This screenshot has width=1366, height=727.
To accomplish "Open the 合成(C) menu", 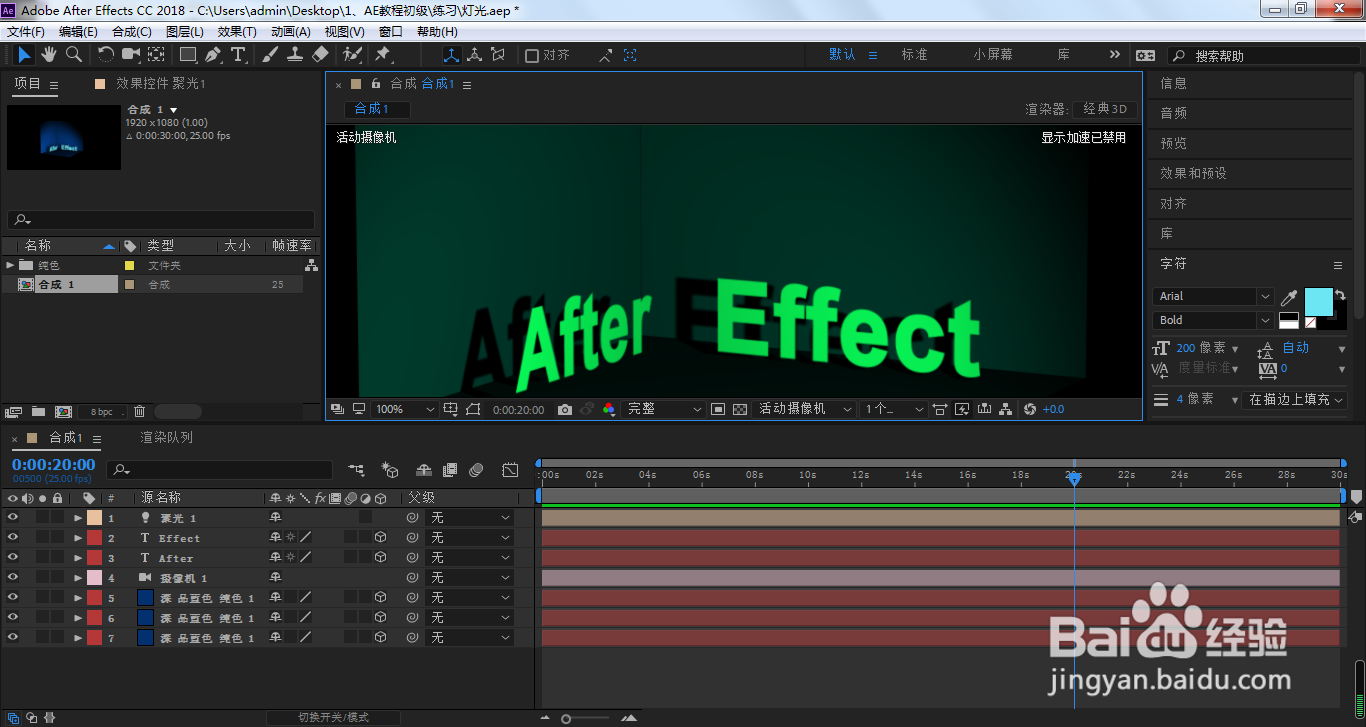I will pos(132,32).
